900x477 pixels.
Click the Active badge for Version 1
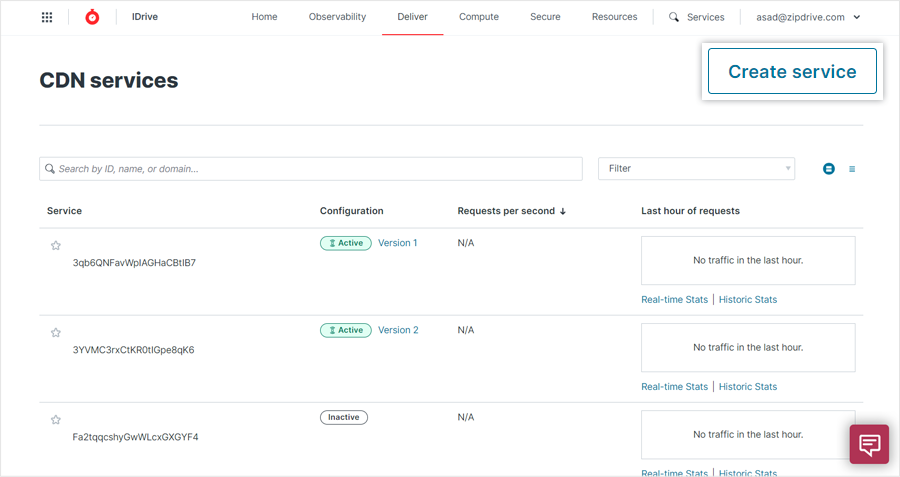346,243
